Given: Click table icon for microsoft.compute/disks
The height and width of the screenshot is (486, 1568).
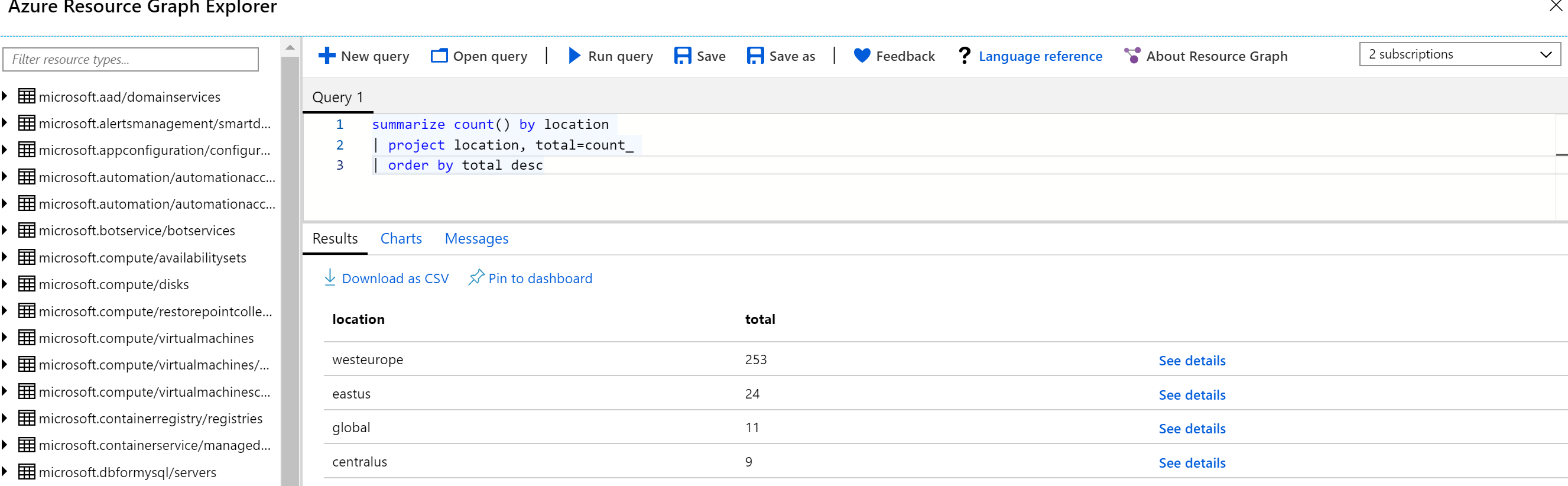Looking at the screenshot, I should 27,284.
